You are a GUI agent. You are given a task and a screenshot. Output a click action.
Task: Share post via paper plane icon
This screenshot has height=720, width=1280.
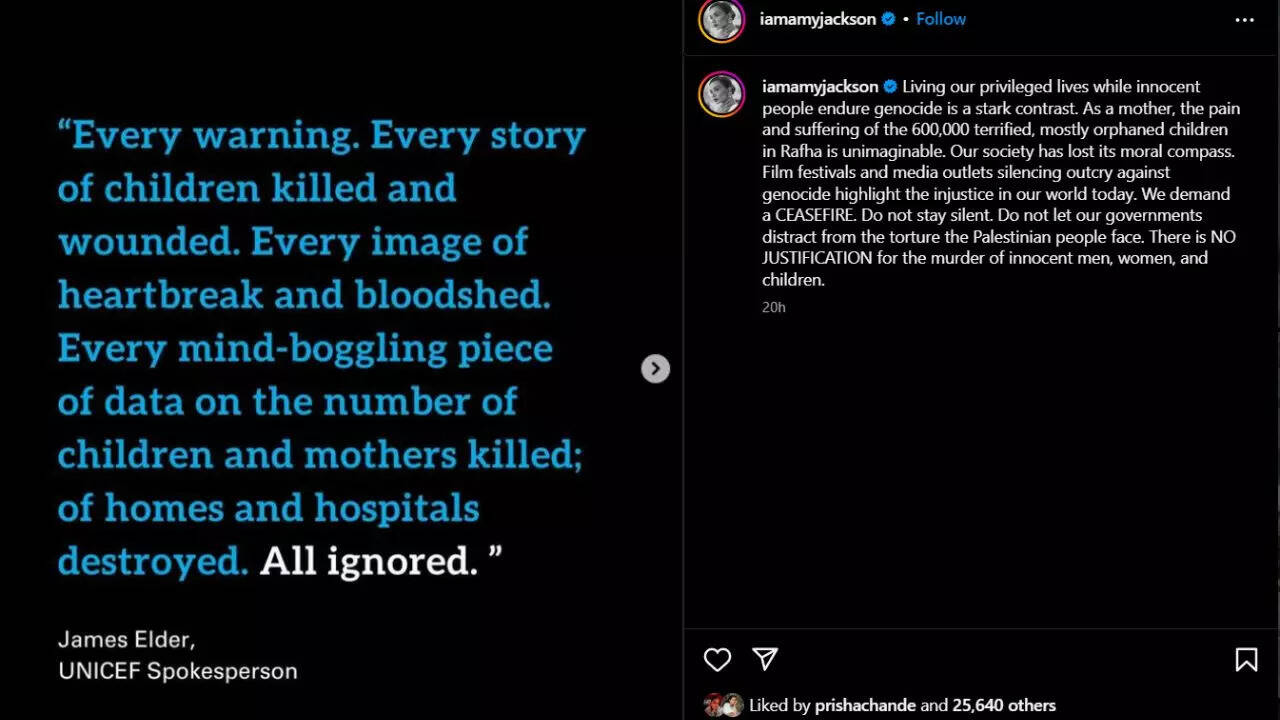(x=765, y=658)
